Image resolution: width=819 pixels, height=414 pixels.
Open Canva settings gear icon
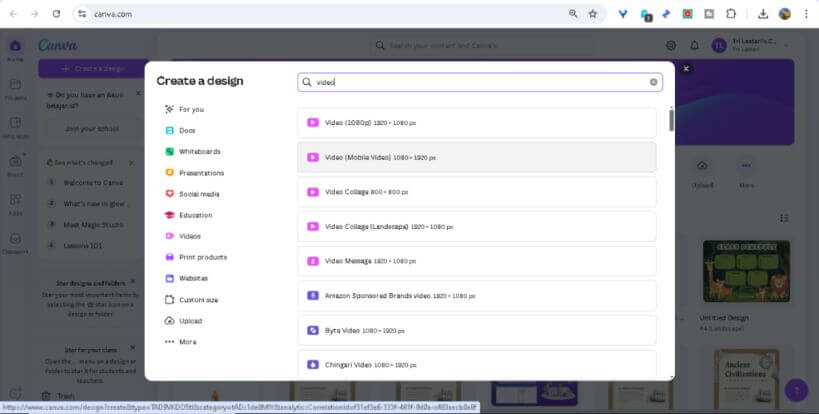click(x=671, y=45)
